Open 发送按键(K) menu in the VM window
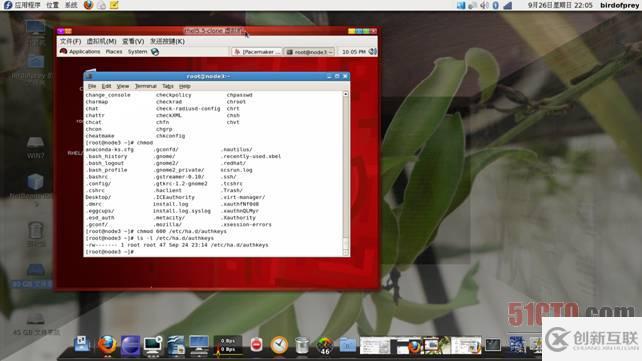 tap(167, 41)
